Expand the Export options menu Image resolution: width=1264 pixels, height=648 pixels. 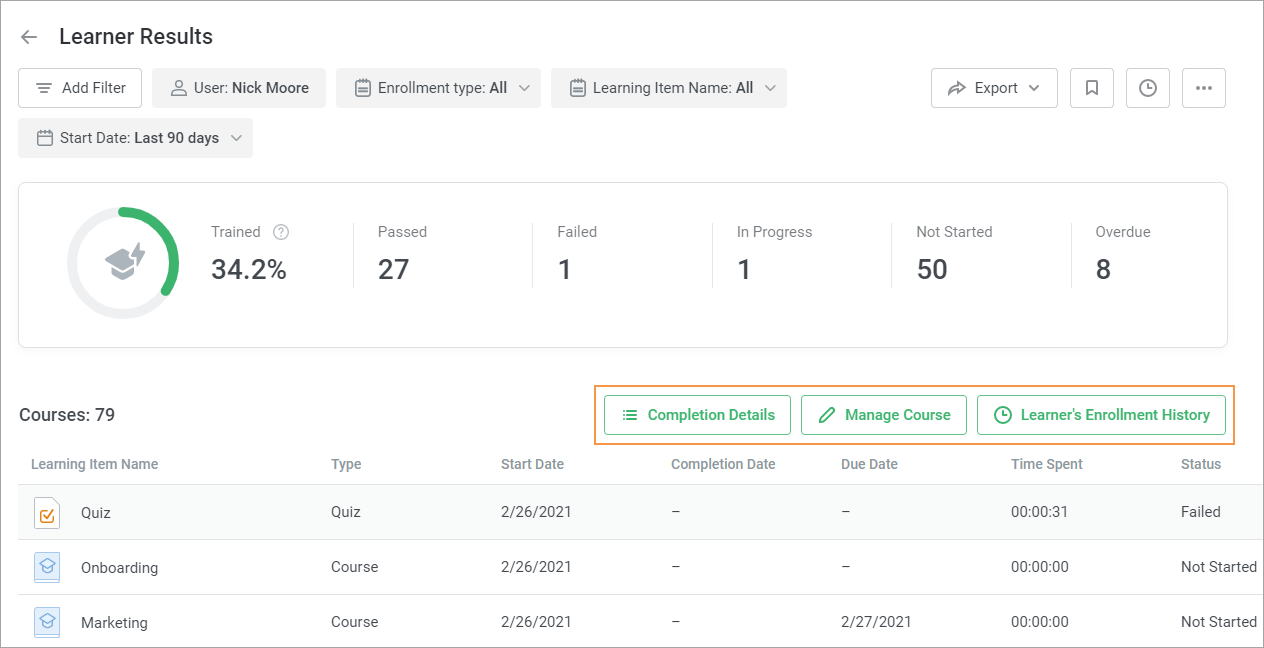click(x=993, y=88)
